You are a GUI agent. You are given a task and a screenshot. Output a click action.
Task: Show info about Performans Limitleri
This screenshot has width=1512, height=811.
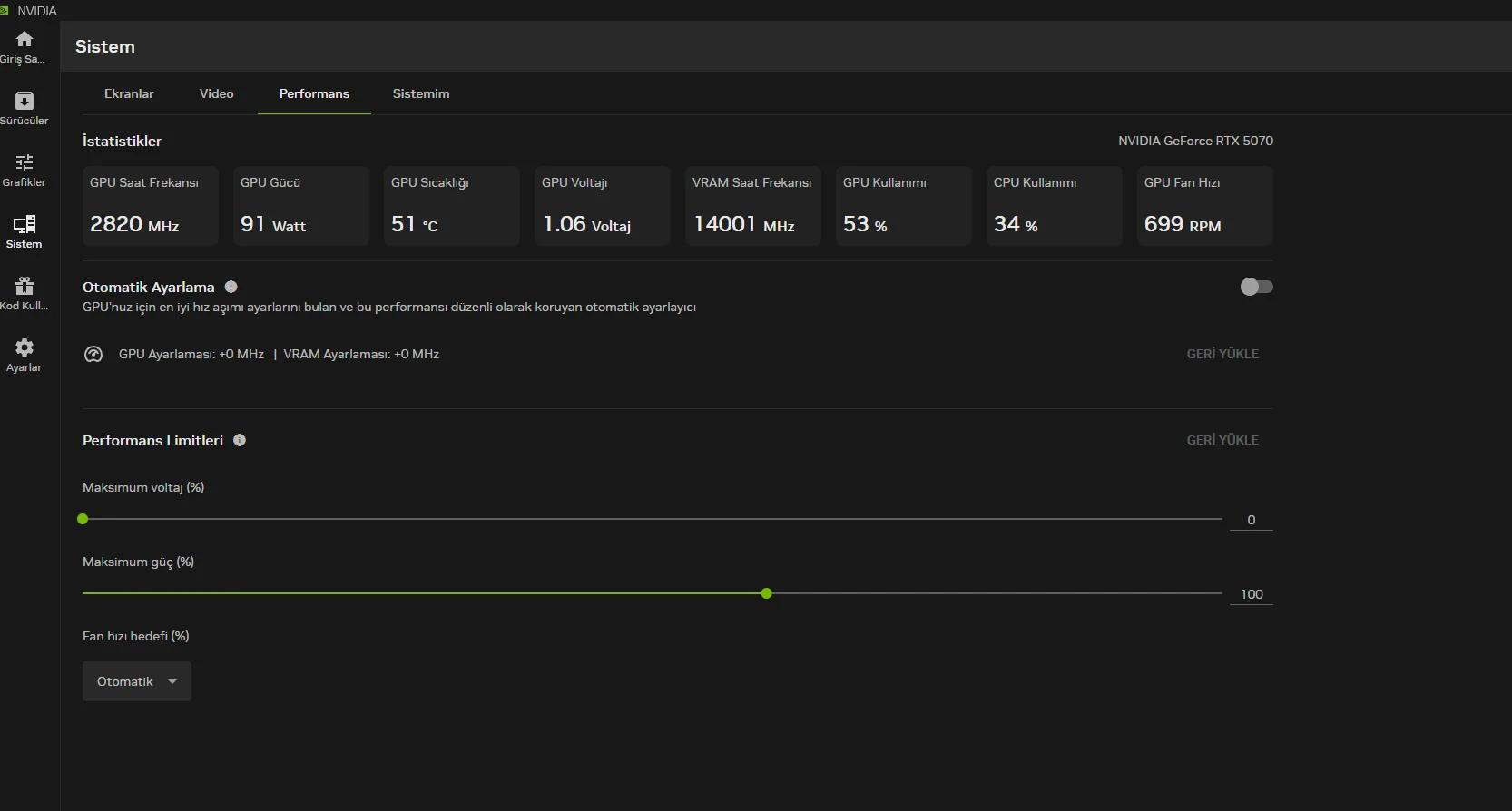pos(240,440)
